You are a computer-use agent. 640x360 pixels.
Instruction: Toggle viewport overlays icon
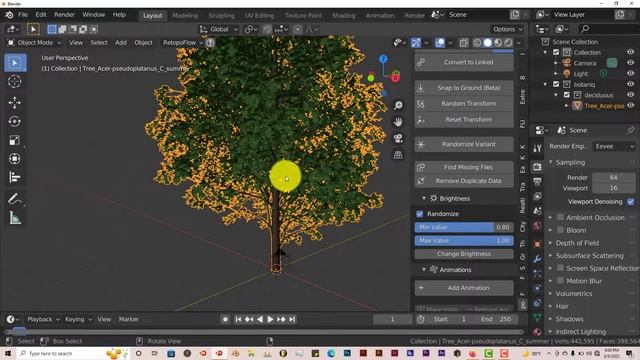[440, 42]
